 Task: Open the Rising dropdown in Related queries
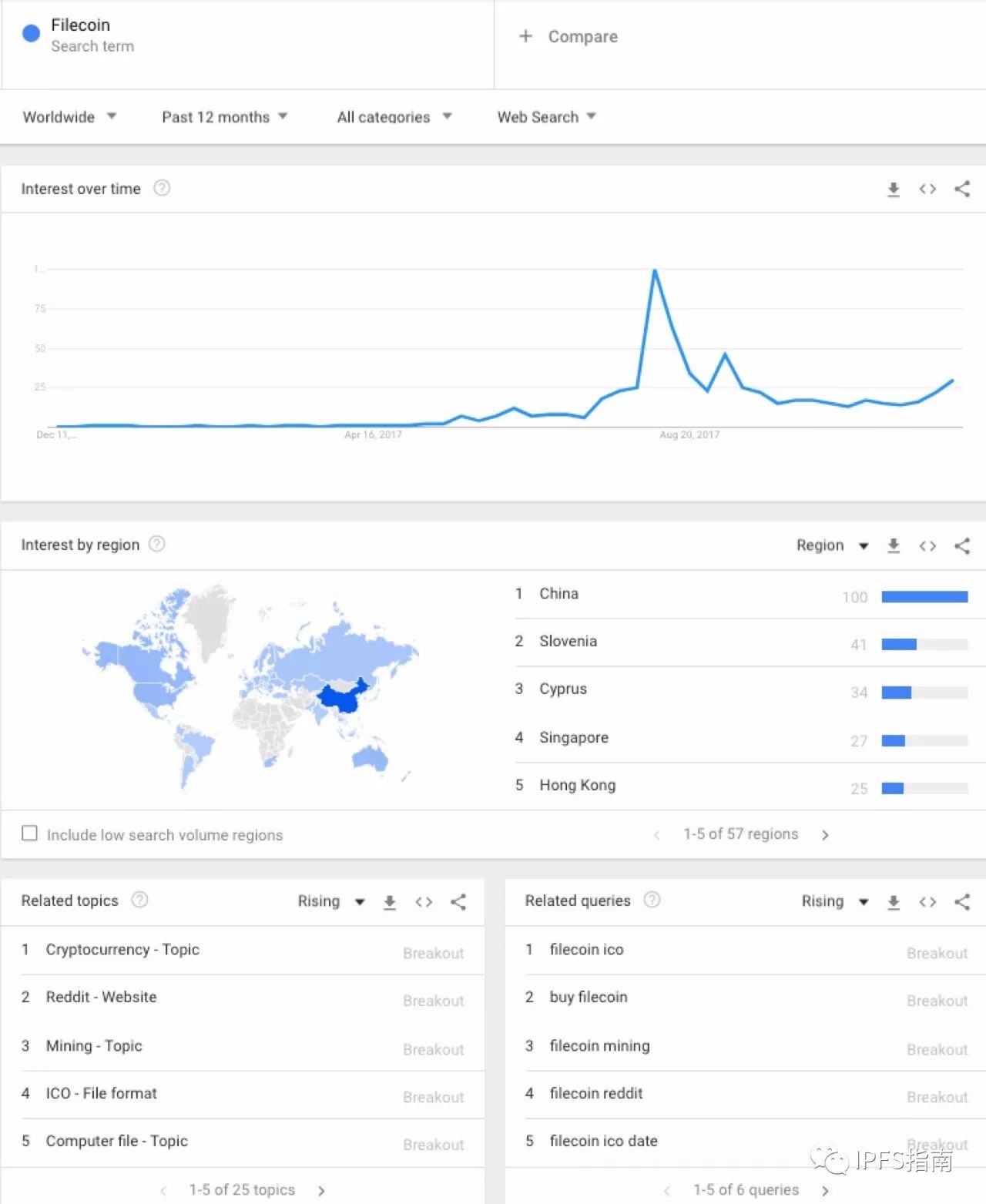point(835,901)
